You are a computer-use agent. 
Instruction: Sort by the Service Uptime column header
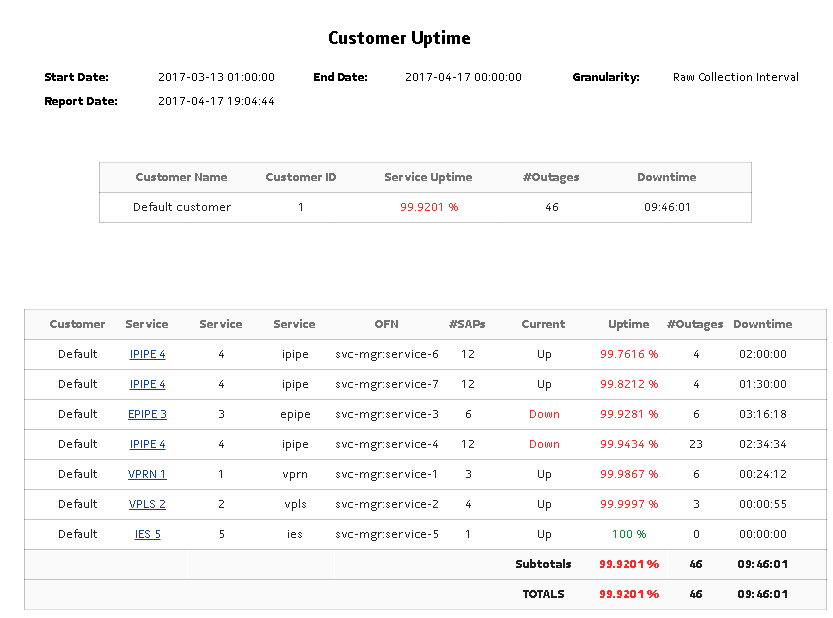click(428, 177)
